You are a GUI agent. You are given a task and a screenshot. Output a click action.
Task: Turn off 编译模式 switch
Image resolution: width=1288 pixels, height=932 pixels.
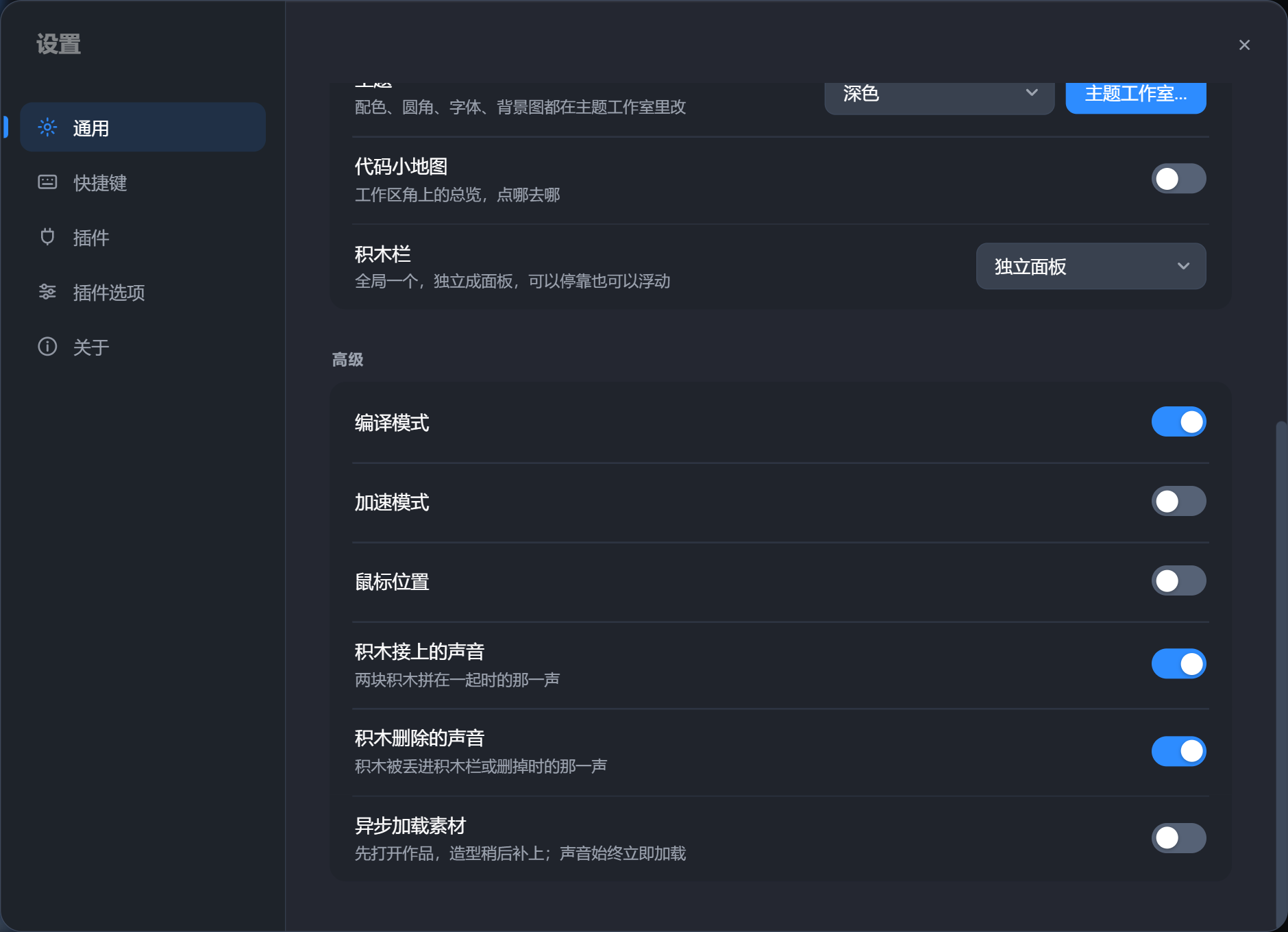pos(1178,422)
